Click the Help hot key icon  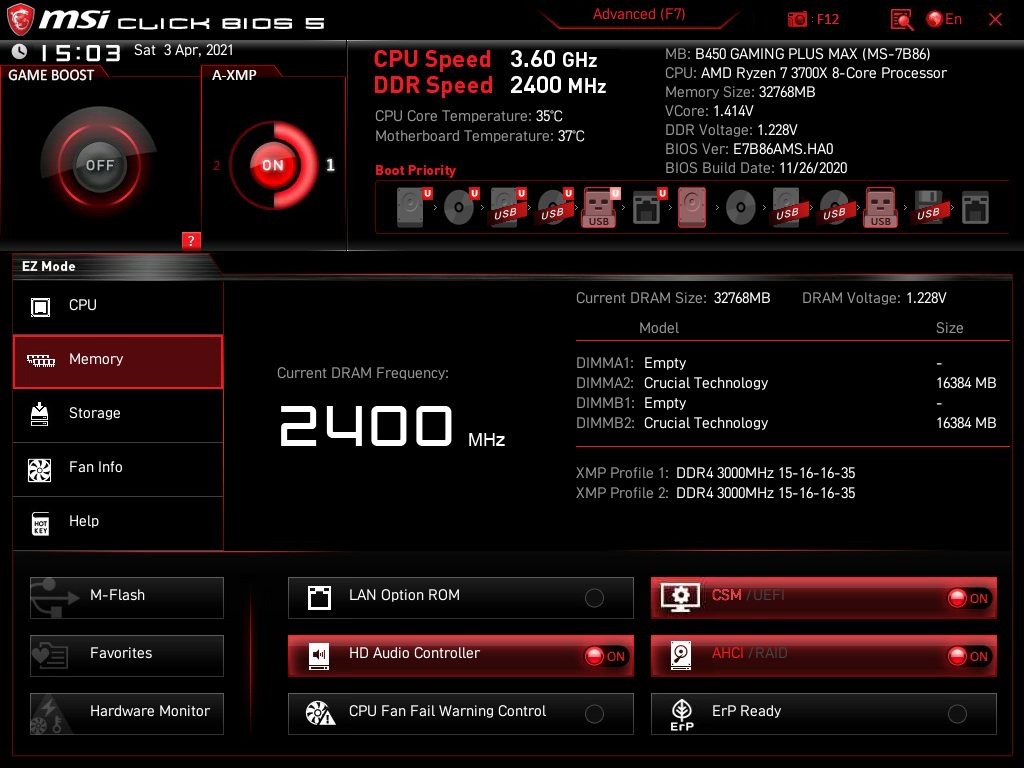click(x=40, y=523)
